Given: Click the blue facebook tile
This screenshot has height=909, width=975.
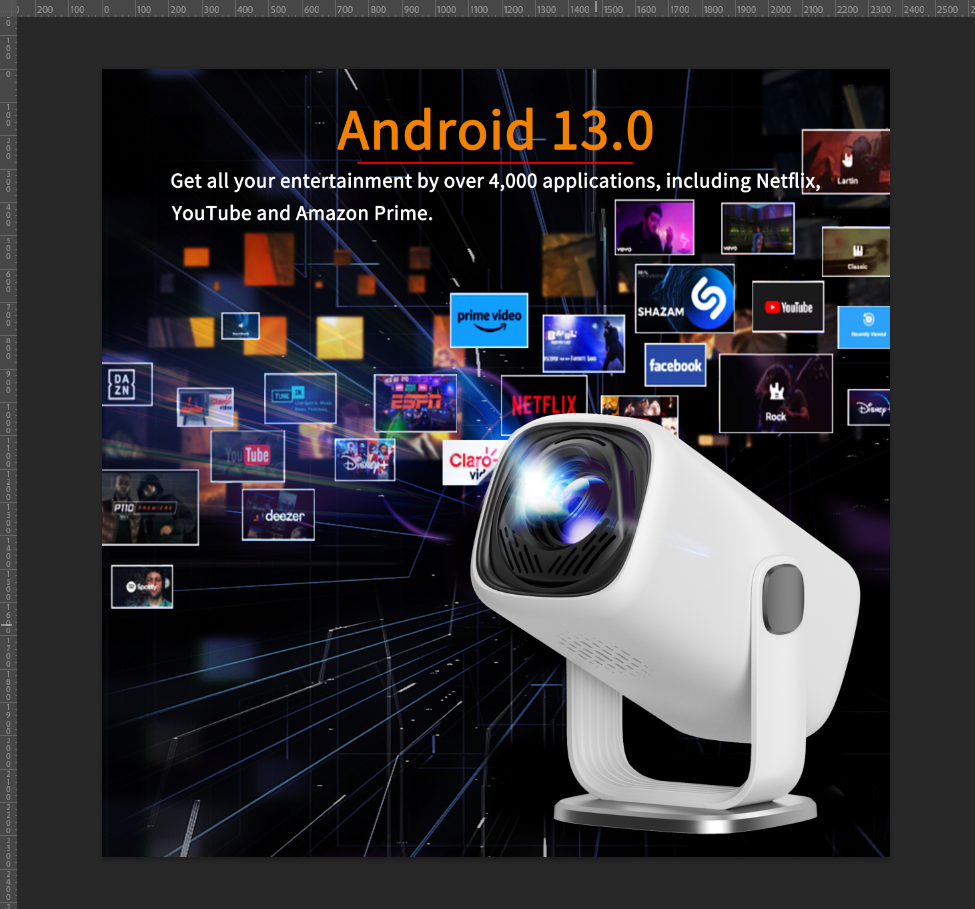Looking at the screenshot, I should [x=675, y=365].
